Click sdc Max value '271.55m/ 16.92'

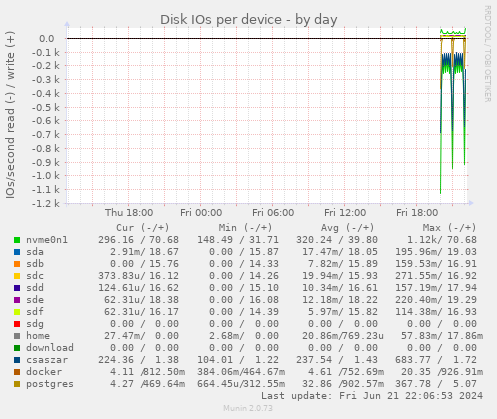pyautogui.click(x=436, y=276)
